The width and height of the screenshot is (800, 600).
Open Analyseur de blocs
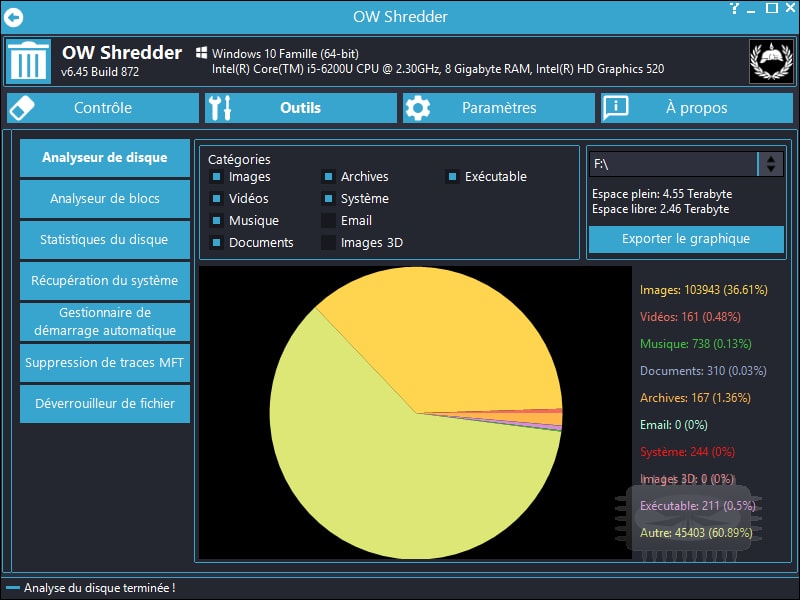point(105,198)
